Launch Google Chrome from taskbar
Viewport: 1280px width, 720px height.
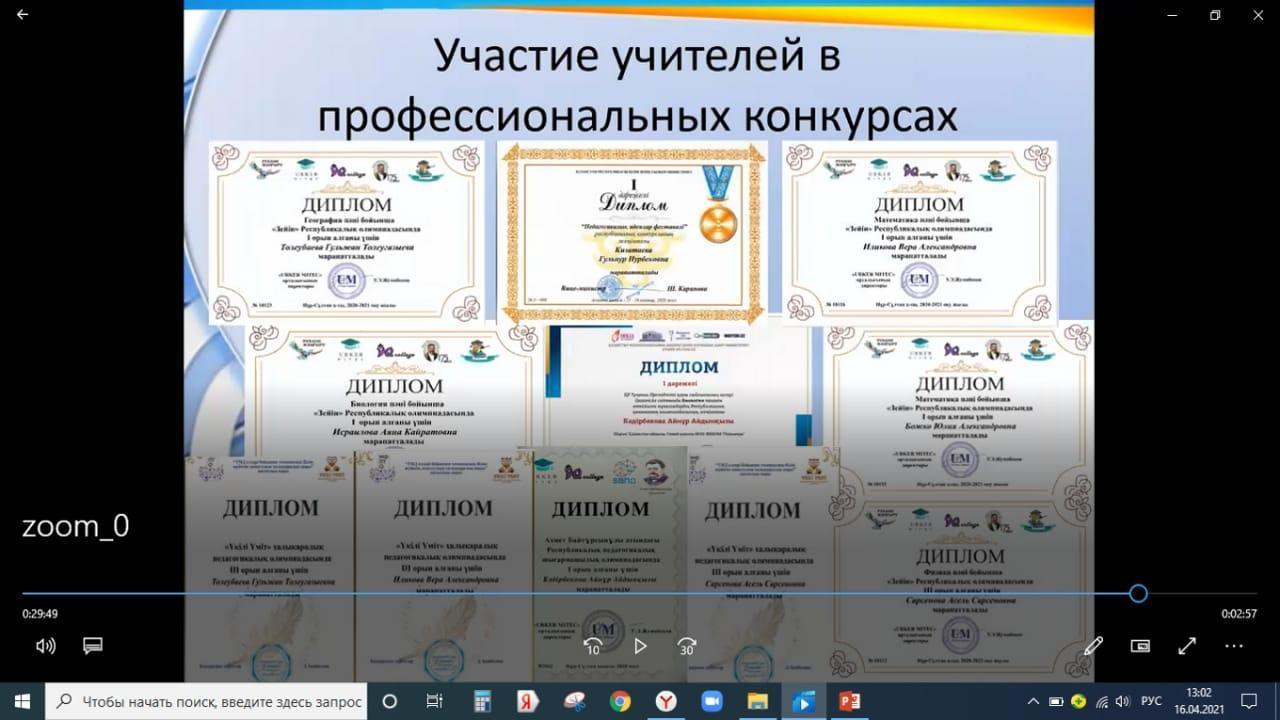tap(620, 701)
